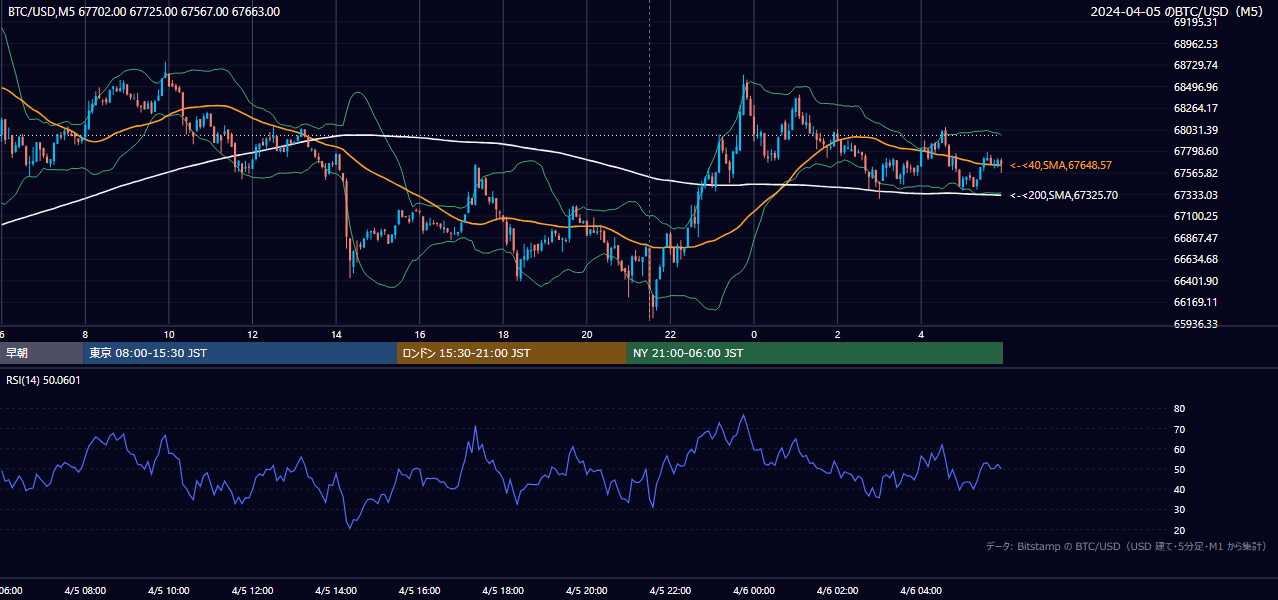
Task: Select the 東京 08:00-15:30 JST session bar
Action: click(241, 353)
